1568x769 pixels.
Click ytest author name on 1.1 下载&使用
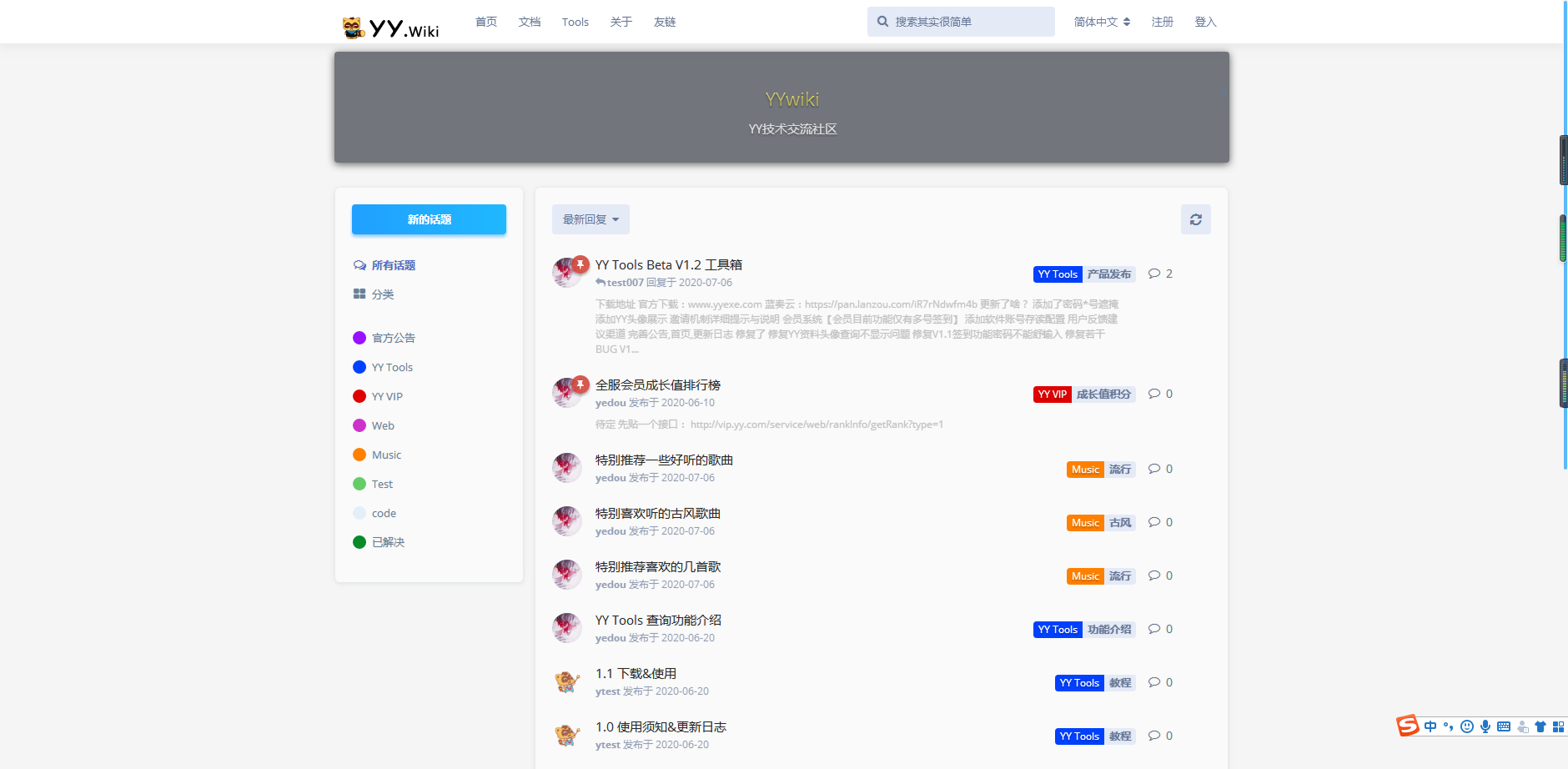pos(607,691)
